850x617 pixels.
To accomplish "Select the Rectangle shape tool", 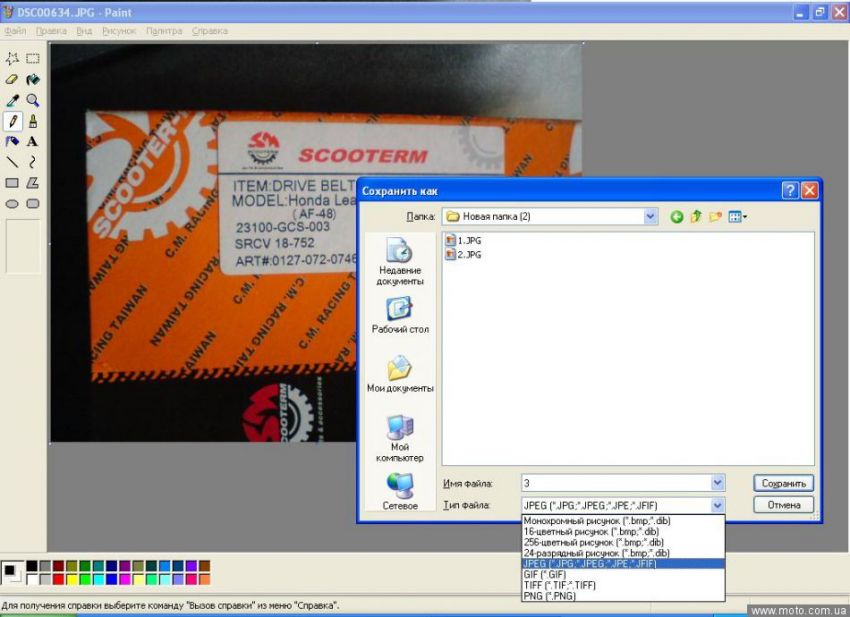I will pos(12,183).
